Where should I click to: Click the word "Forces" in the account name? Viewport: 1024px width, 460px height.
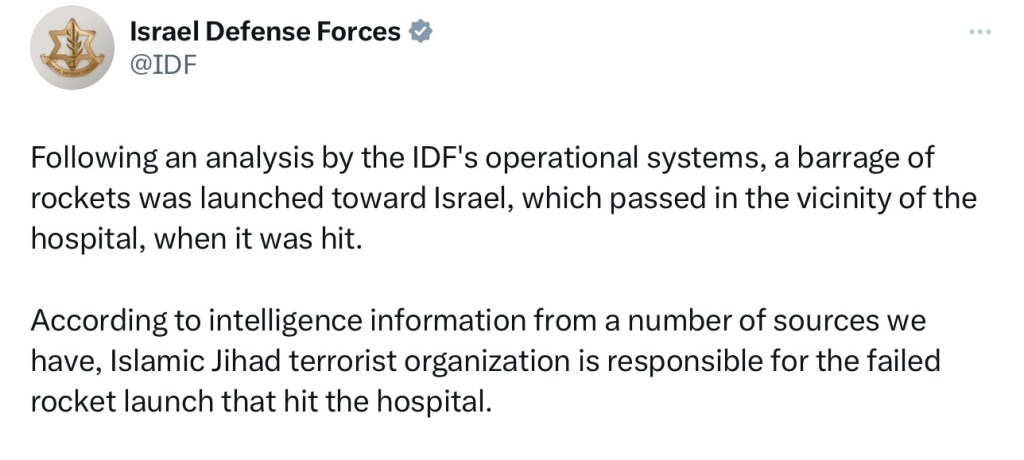(x=362, y=32)
